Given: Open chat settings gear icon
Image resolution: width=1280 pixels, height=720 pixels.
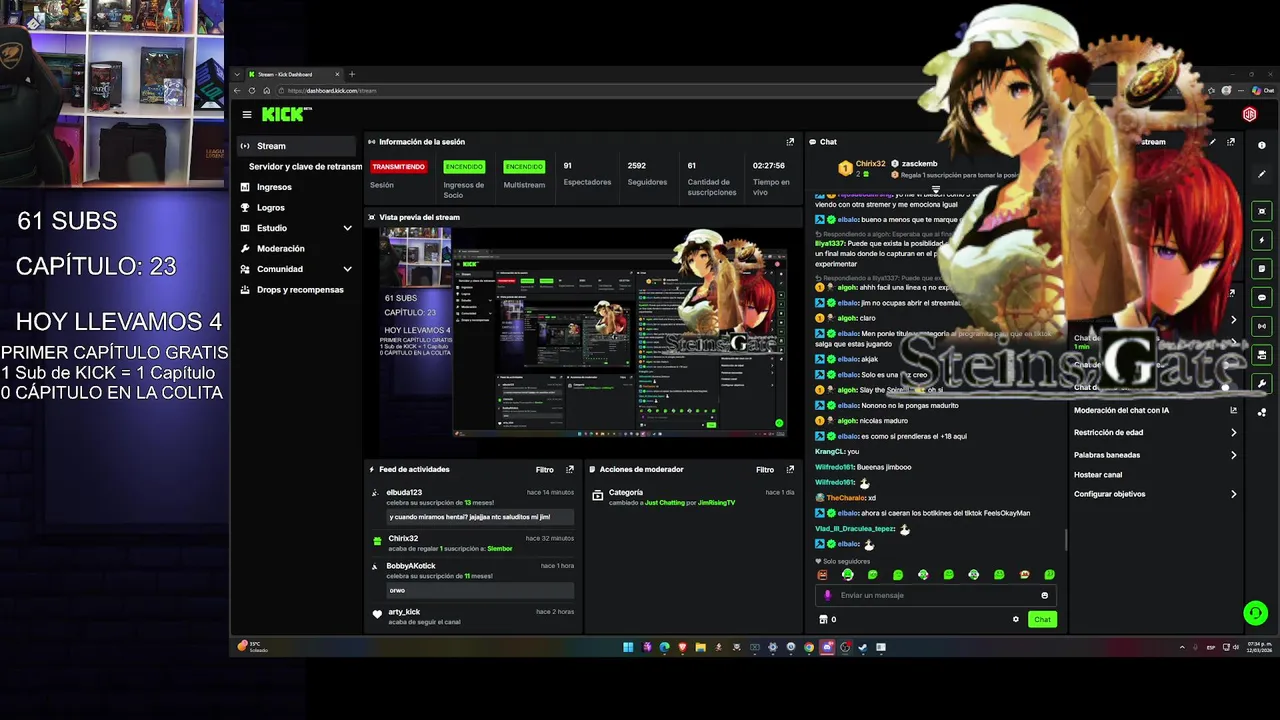Looking at the screenshot, I should (1016, 619).
